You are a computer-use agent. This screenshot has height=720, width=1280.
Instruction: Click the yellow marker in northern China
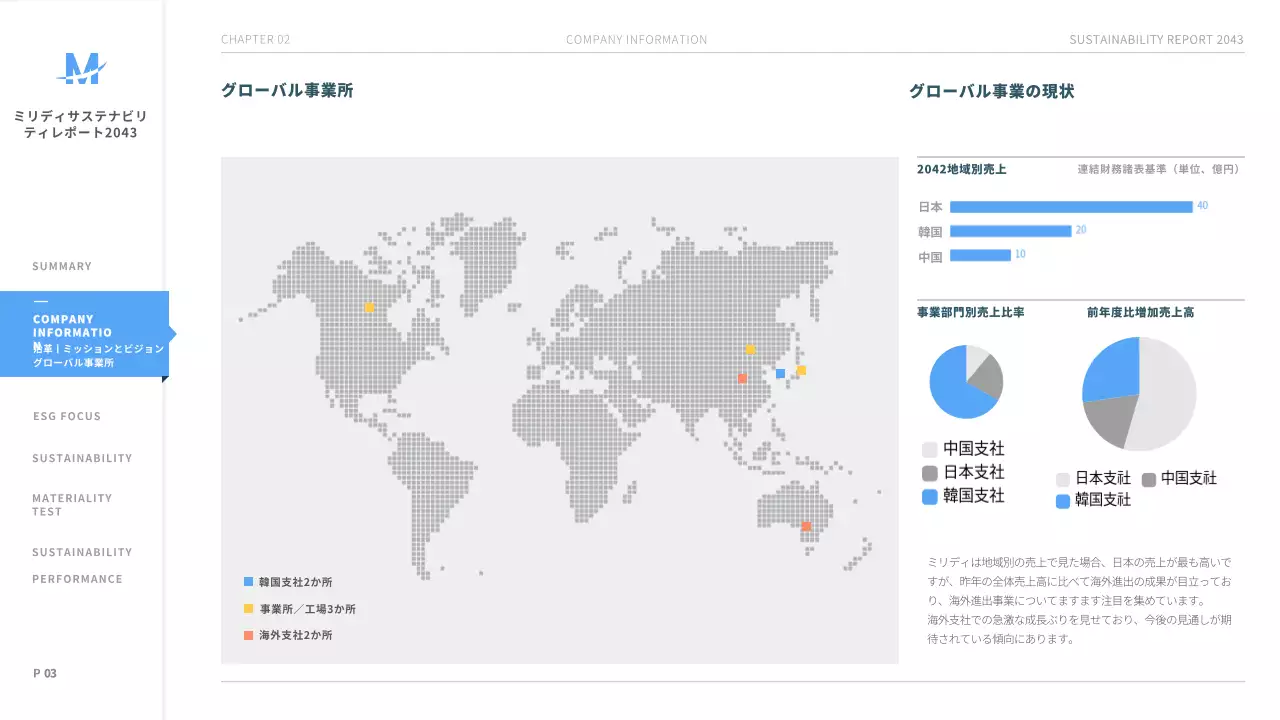point(750,349)
